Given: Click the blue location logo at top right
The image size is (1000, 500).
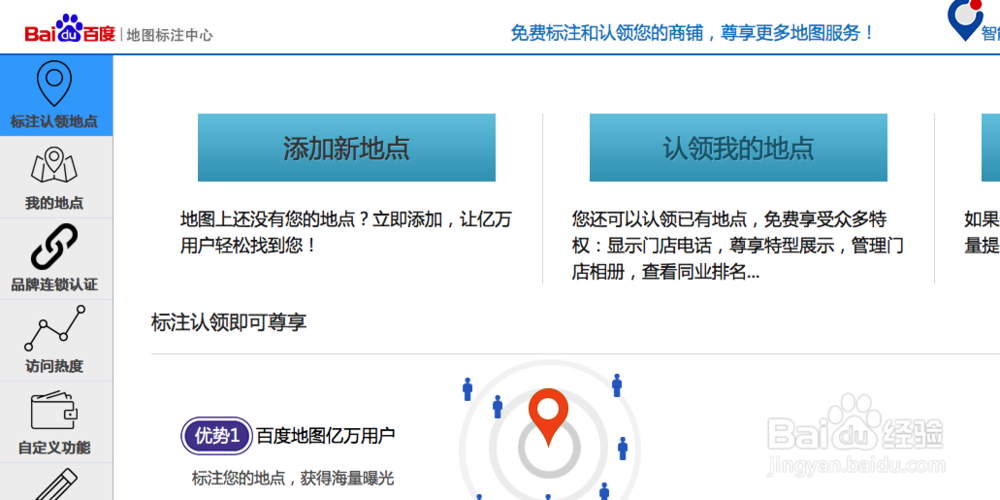Looking at the screenshot, I should (966, 19).
